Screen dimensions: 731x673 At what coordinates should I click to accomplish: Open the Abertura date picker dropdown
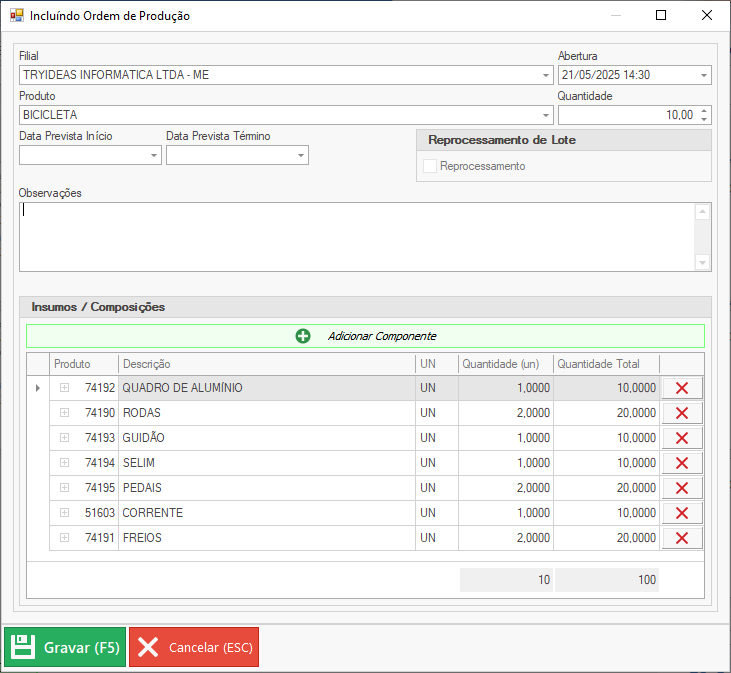pyautogui.click(x=703, y=75)
